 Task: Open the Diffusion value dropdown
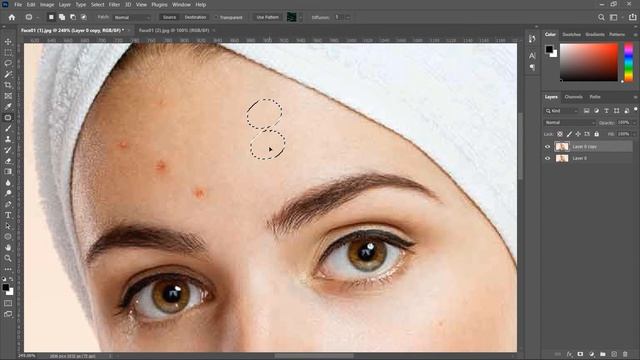point(348,18)
